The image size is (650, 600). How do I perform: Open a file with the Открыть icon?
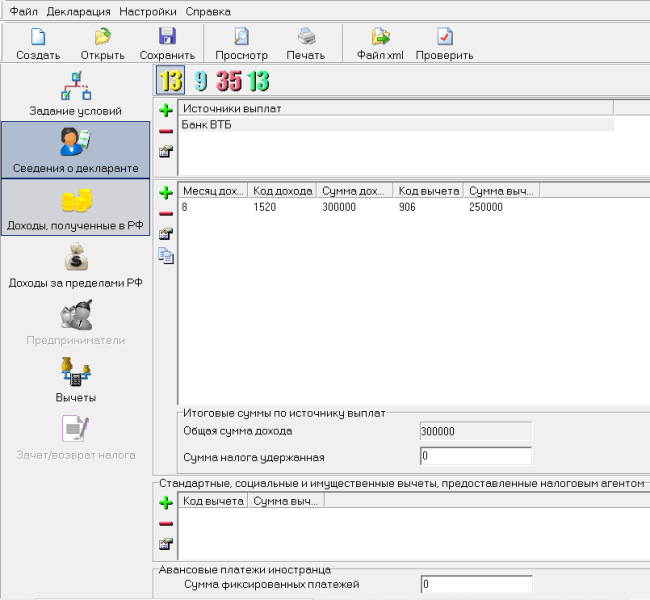click(102, 38)
